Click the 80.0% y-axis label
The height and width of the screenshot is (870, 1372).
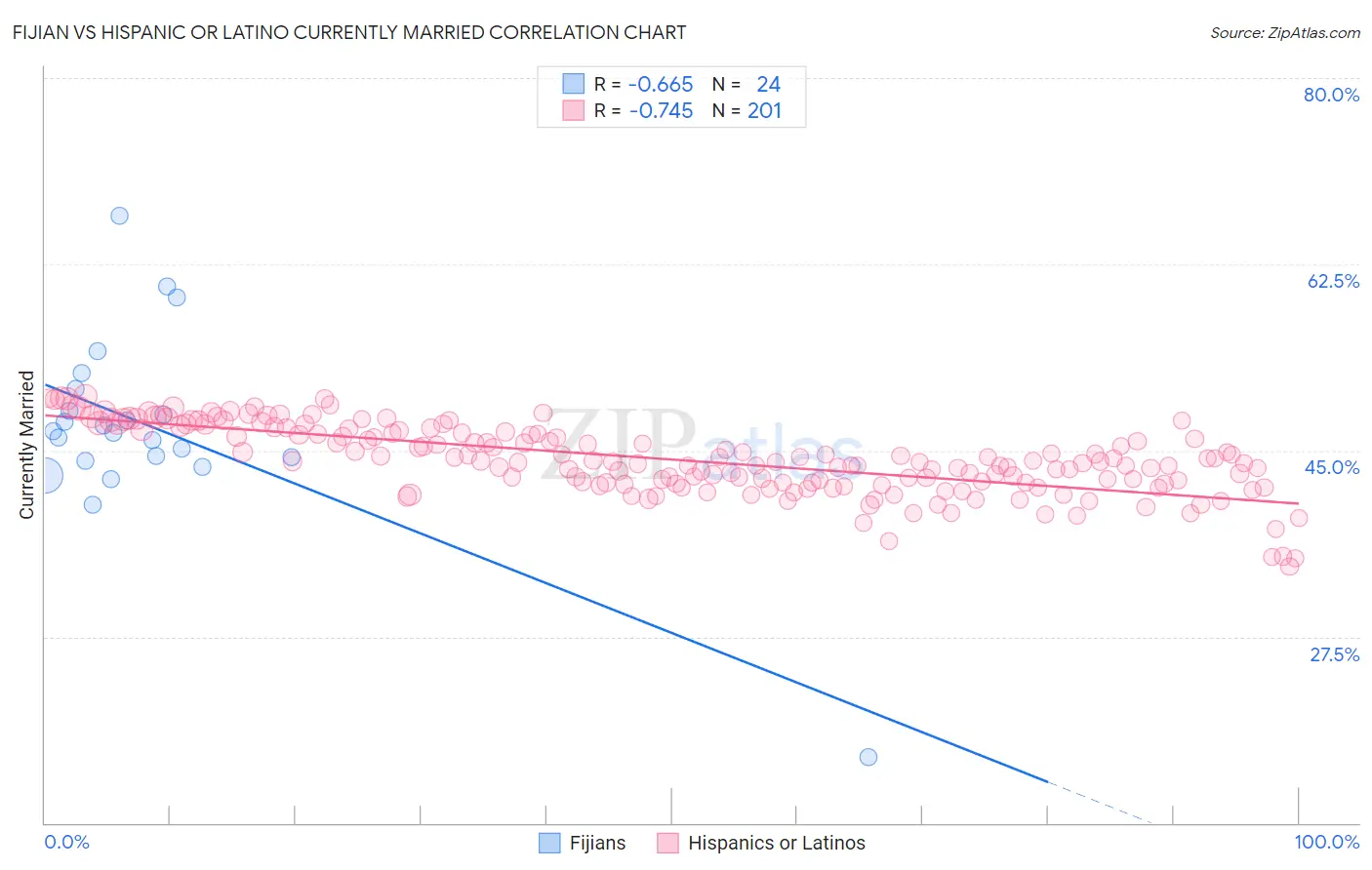click(1331, 95)
